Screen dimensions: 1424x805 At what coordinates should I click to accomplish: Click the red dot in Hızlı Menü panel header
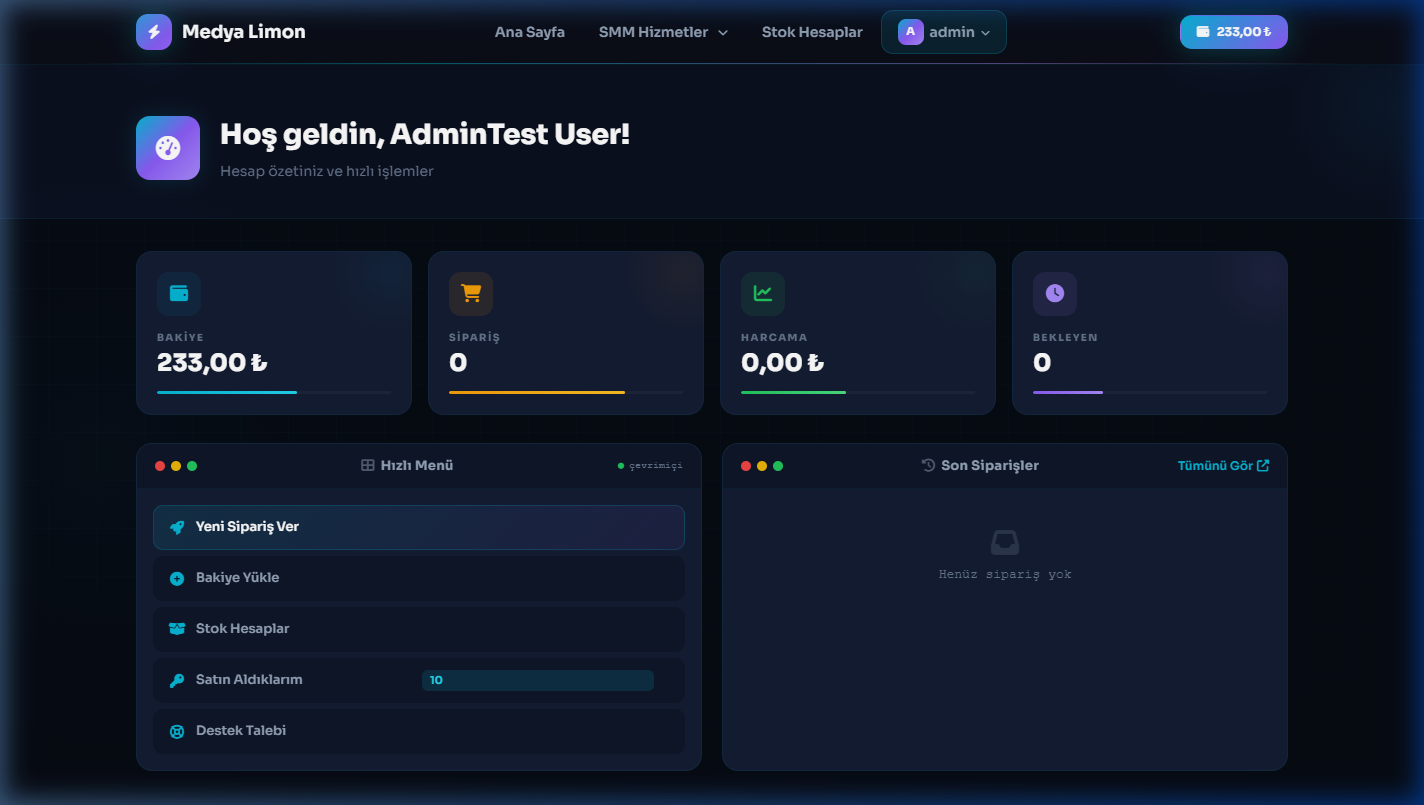coord(160,466)
